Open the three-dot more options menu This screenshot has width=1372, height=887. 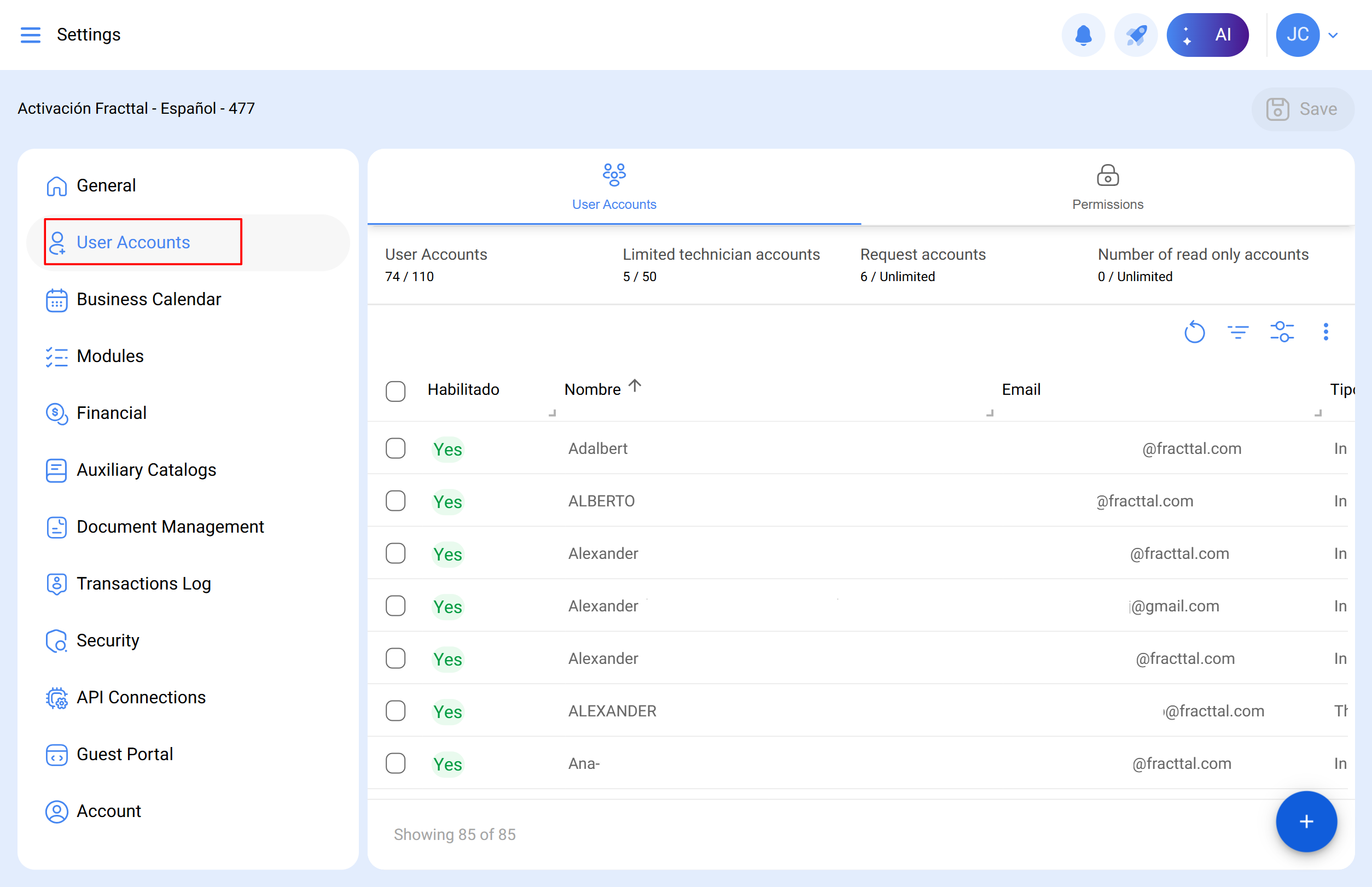1326,332
